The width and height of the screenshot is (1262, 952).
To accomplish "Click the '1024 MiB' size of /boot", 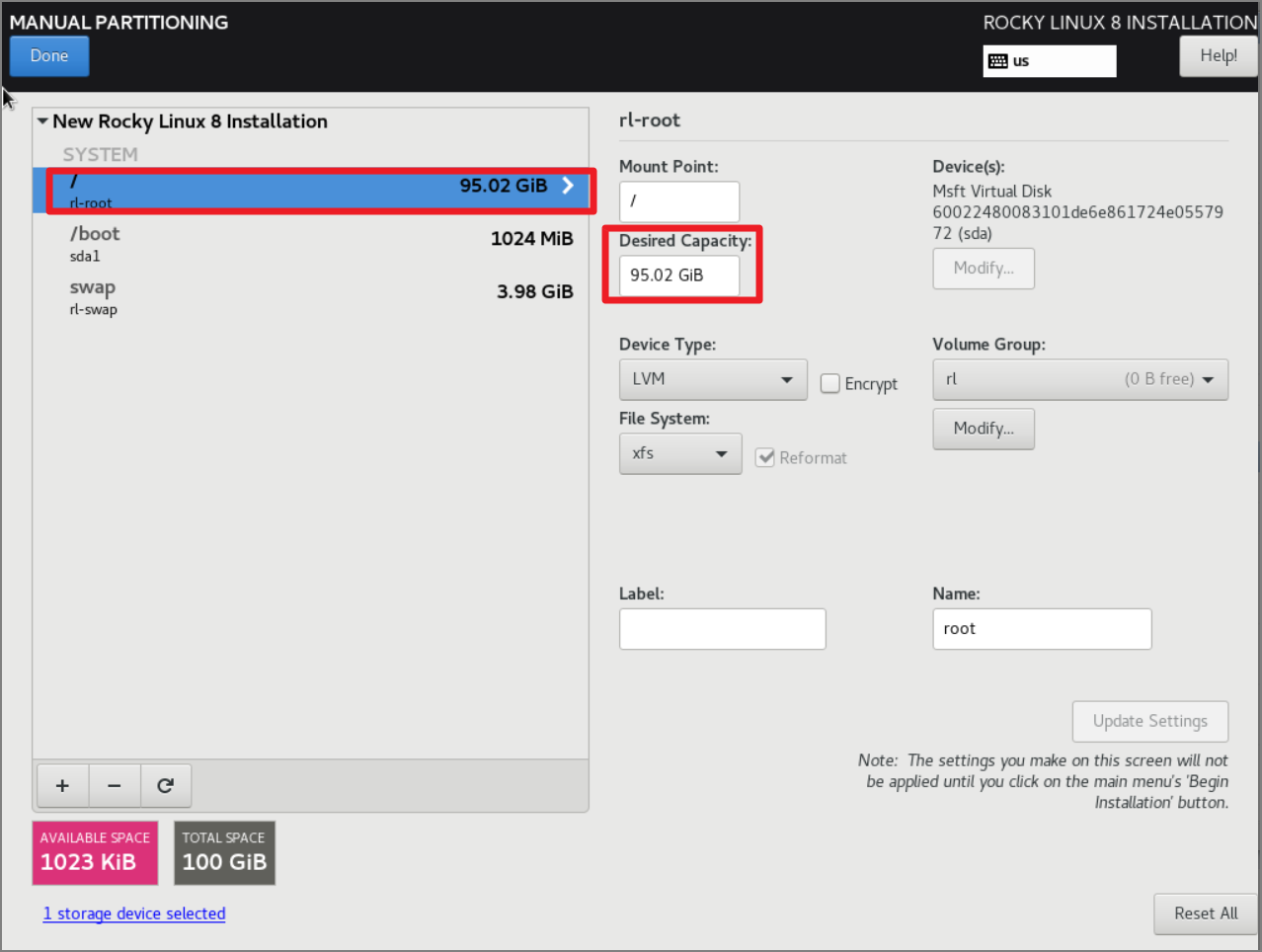I will [531, 239].
